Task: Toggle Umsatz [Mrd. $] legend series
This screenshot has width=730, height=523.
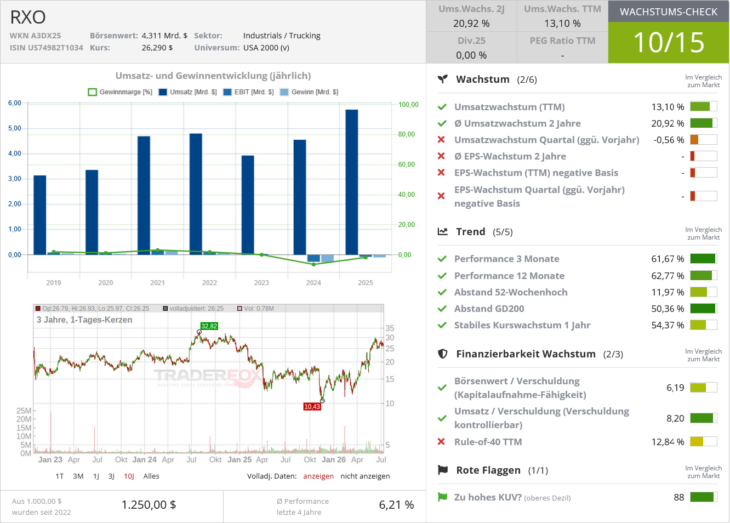Action: (188, 92)
